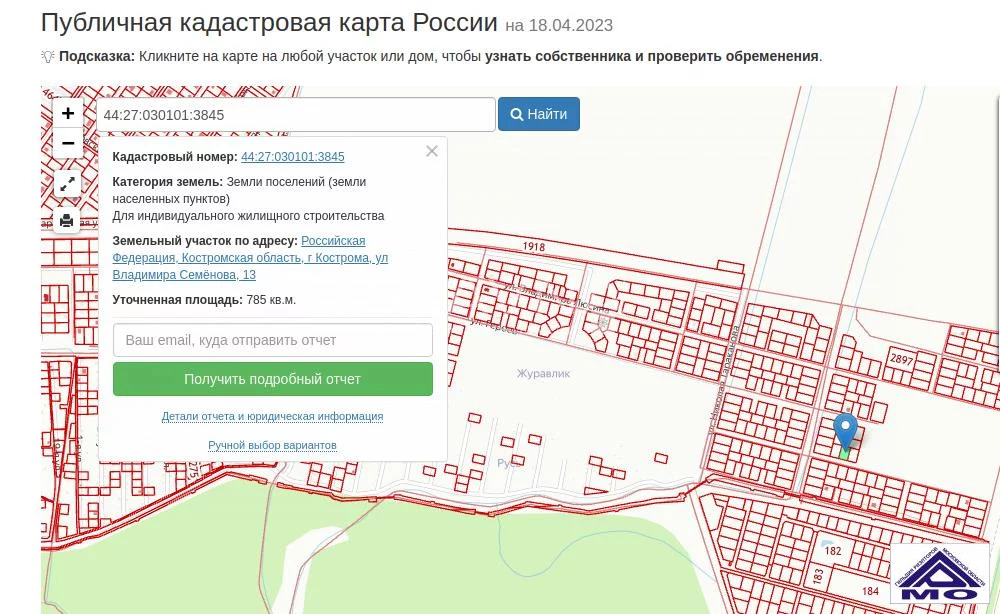Click the МО guild logo on map

pos(939,574)
